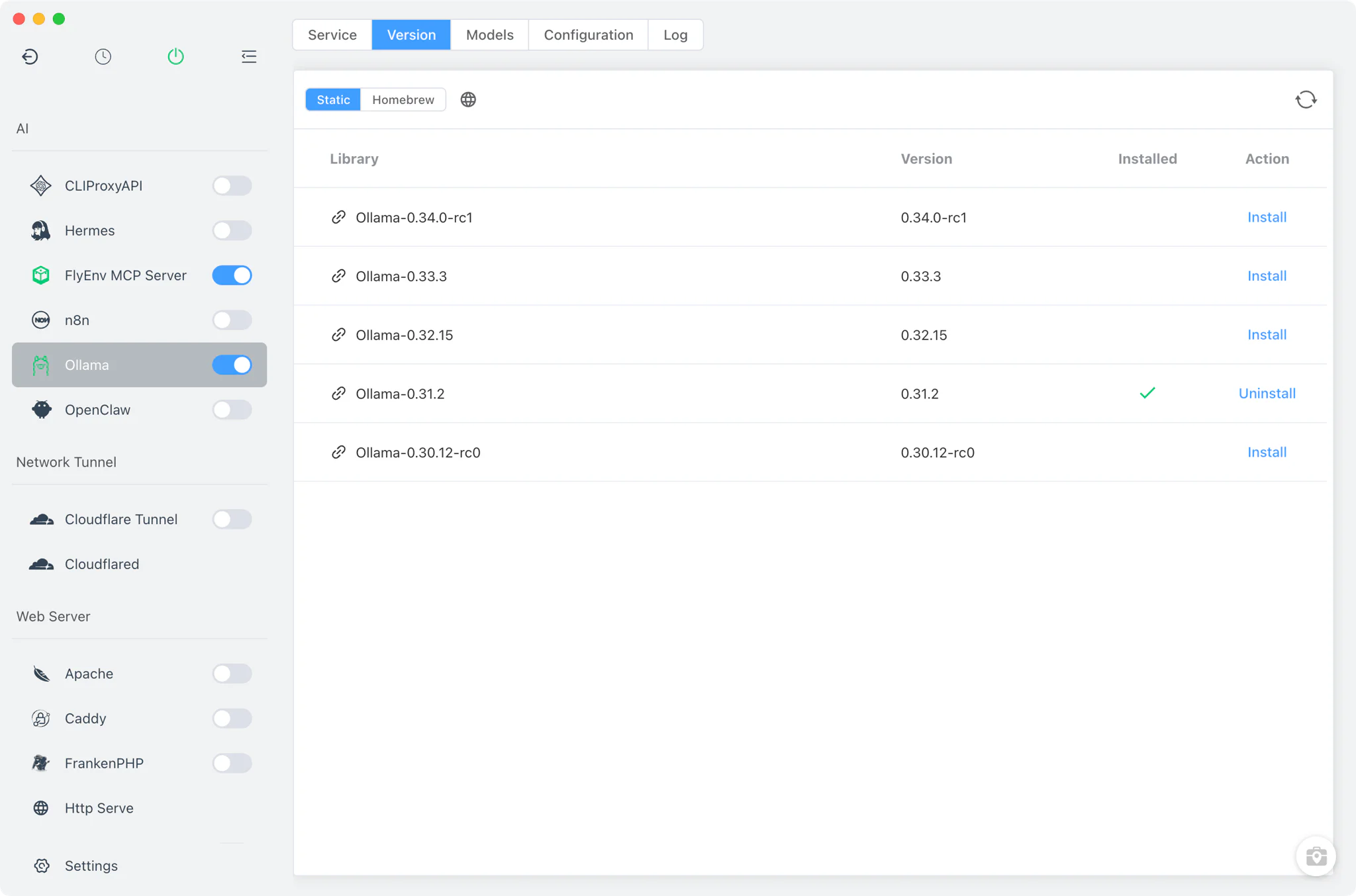Open the Settings label in the sidebar
The width and height of the screenshot is (1356, 896).
91,866
